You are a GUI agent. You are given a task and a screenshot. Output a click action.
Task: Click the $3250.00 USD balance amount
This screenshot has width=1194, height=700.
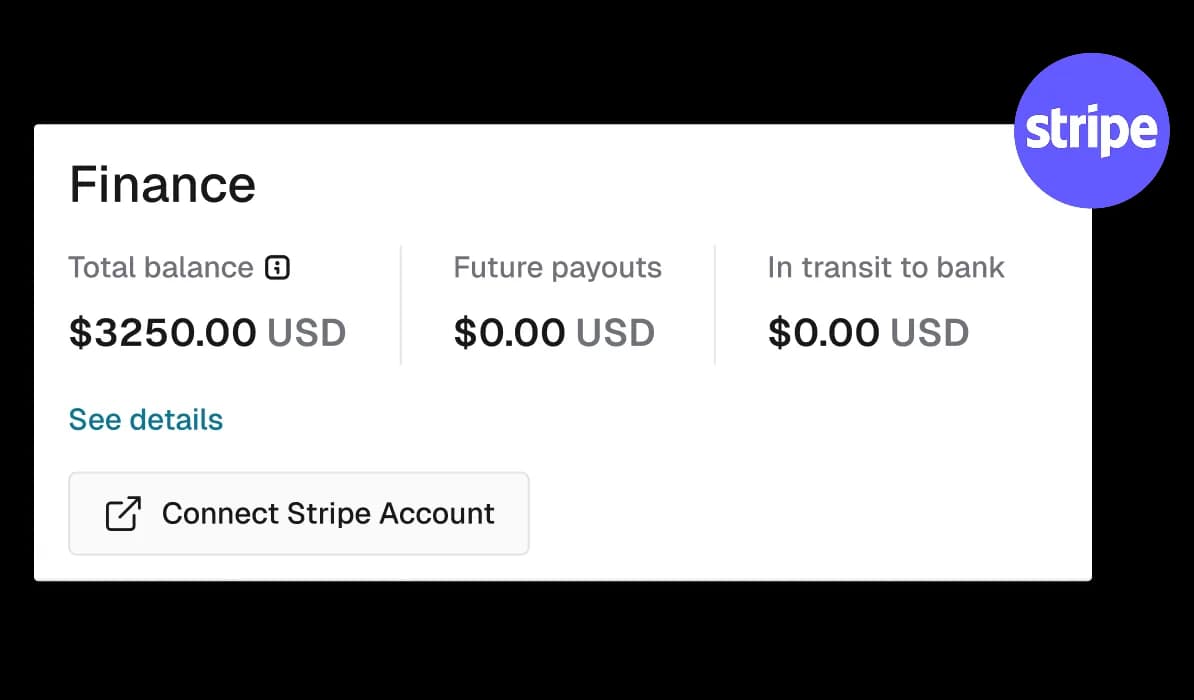207,332
